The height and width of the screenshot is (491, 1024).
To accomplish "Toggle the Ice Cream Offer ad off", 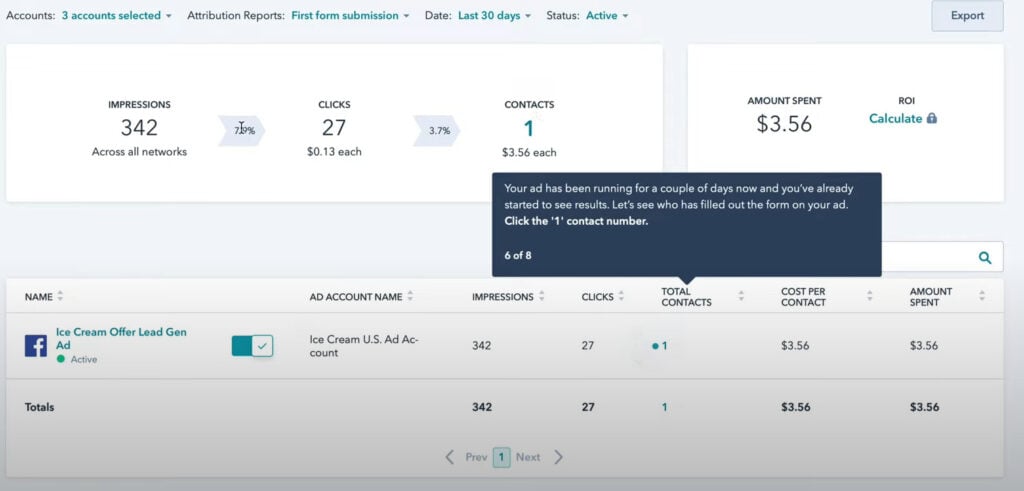I will tap(252, 346).
